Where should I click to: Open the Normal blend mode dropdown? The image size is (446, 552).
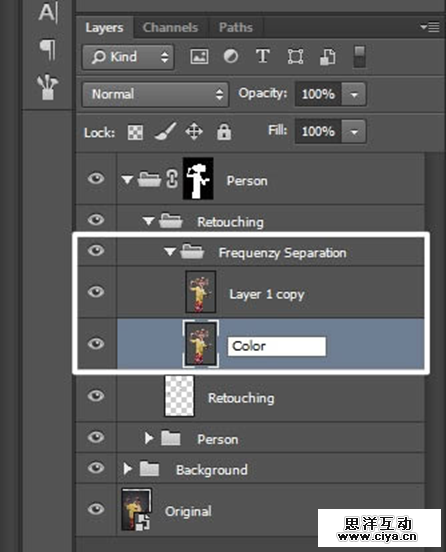[x=155, y=94]
